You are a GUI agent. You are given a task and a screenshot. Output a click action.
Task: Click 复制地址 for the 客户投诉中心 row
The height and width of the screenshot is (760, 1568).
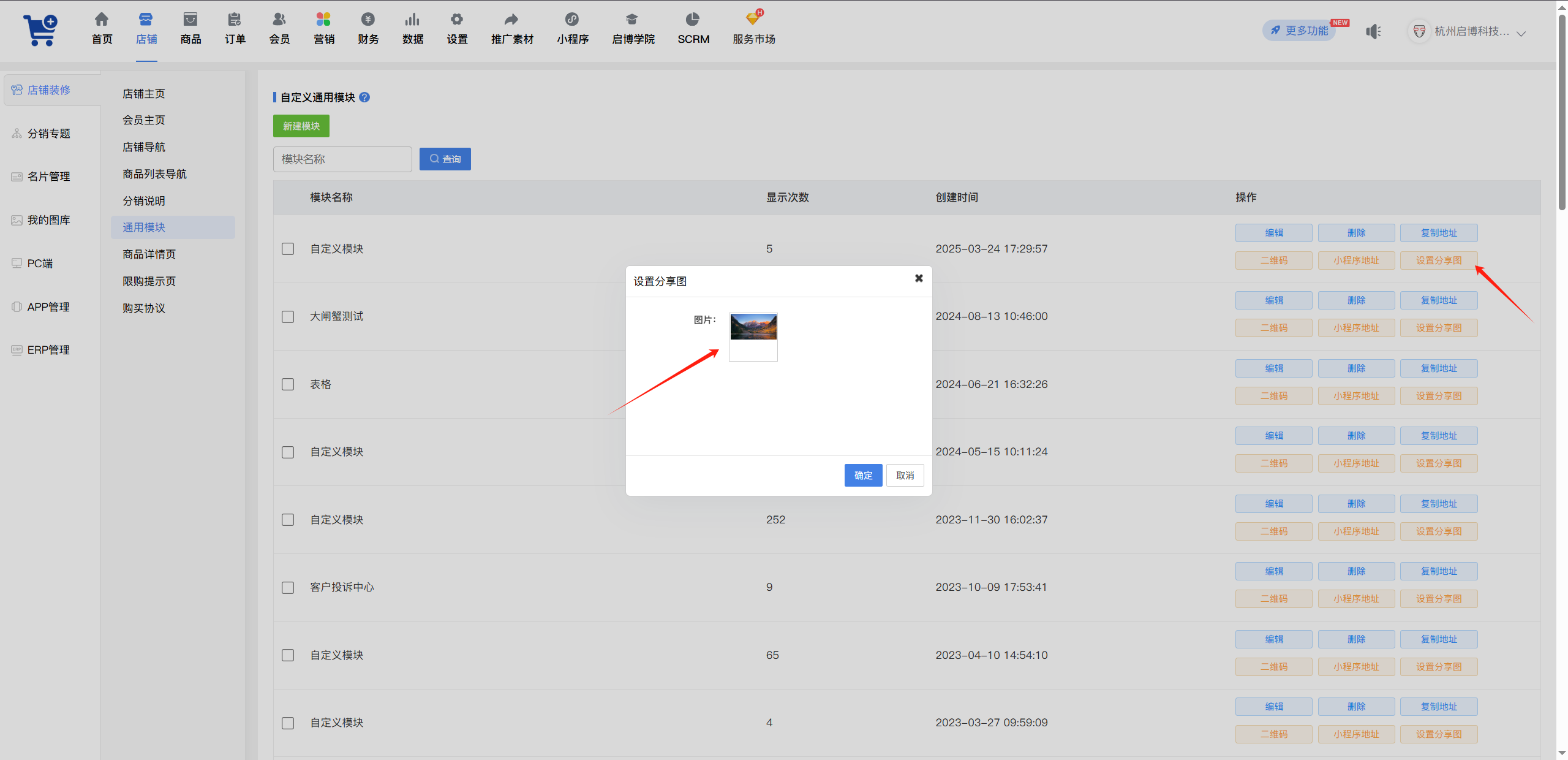1439,571
